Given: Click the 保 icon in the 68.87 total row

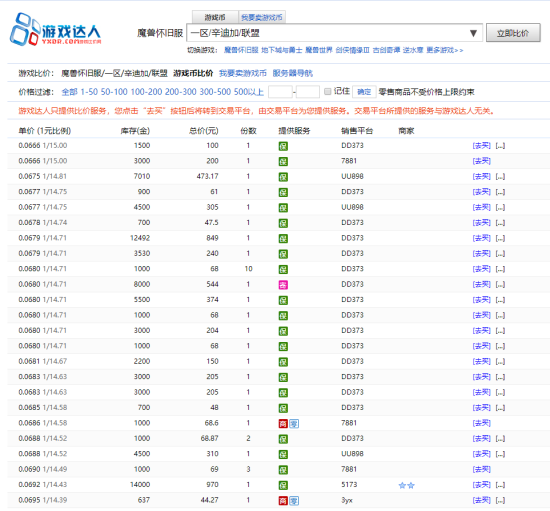Looking at the screenshot, I should pos(283,439).
